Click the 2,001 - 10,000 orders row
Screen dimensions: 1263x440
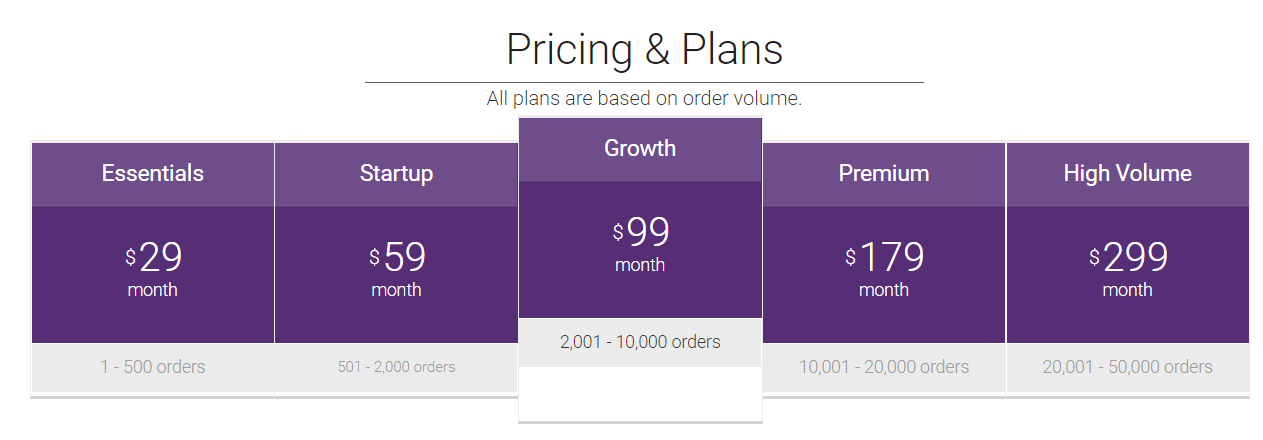(x=640, y=342)
